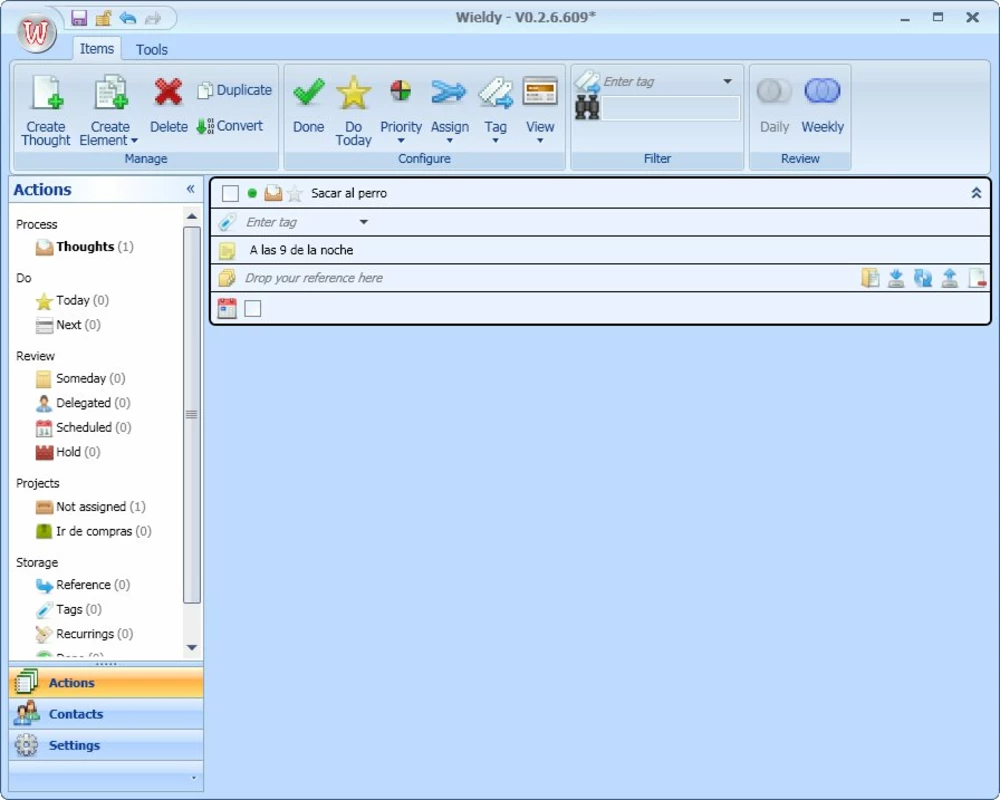Open the Priority dropdown arrow
Viewport: 1000px width, 800px height.
[401, 141]
